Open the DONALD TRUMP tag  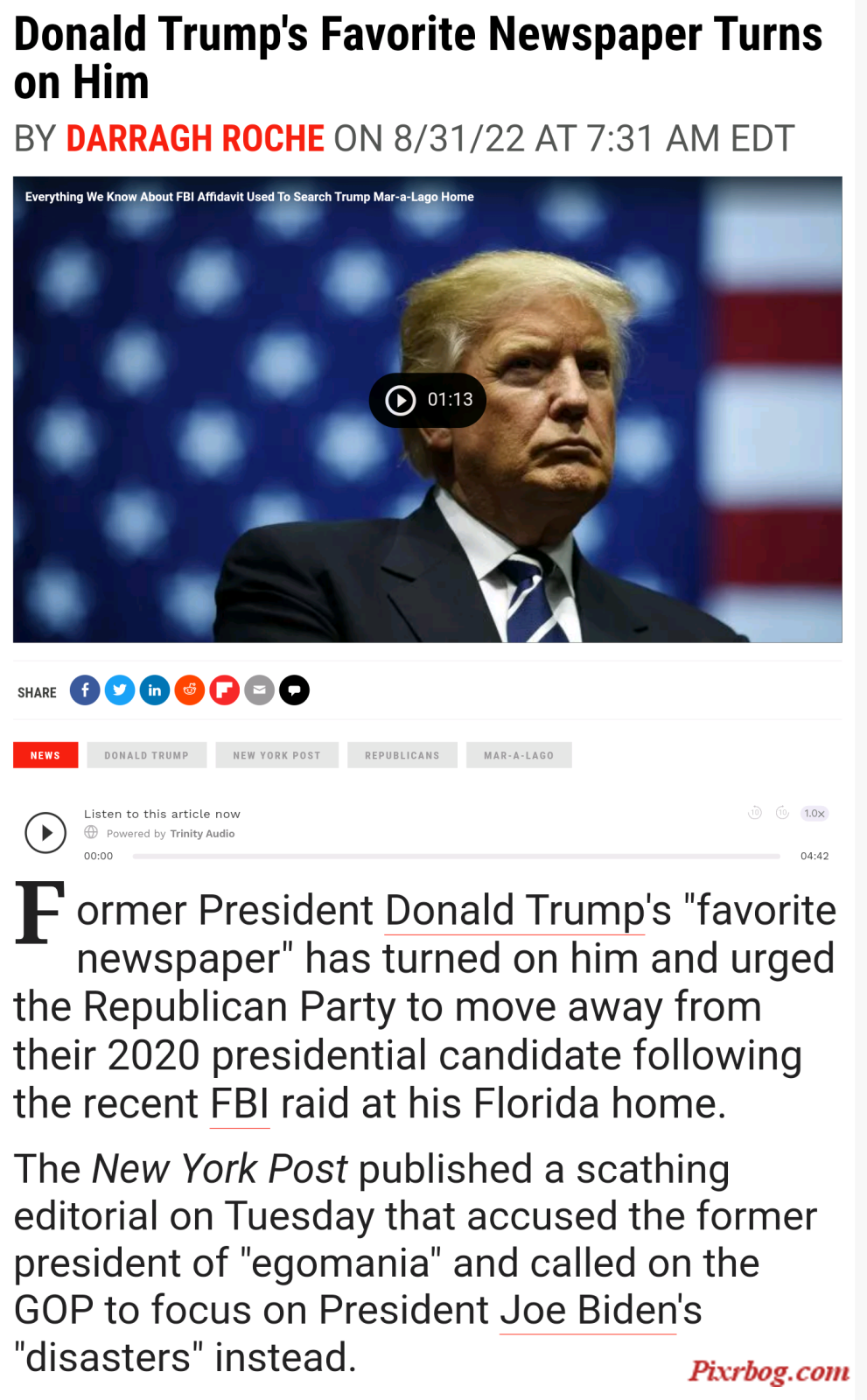147,755
